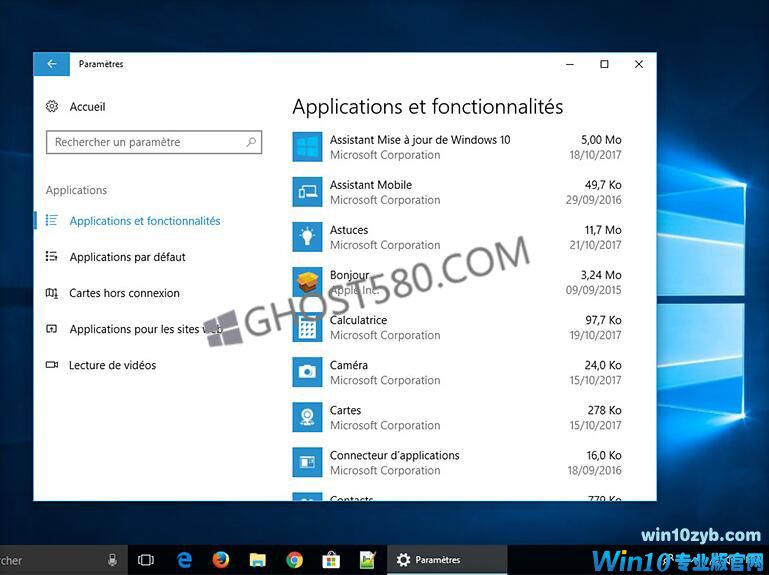
Task: Click Cartes app icon
Action: tap(308, 417)
